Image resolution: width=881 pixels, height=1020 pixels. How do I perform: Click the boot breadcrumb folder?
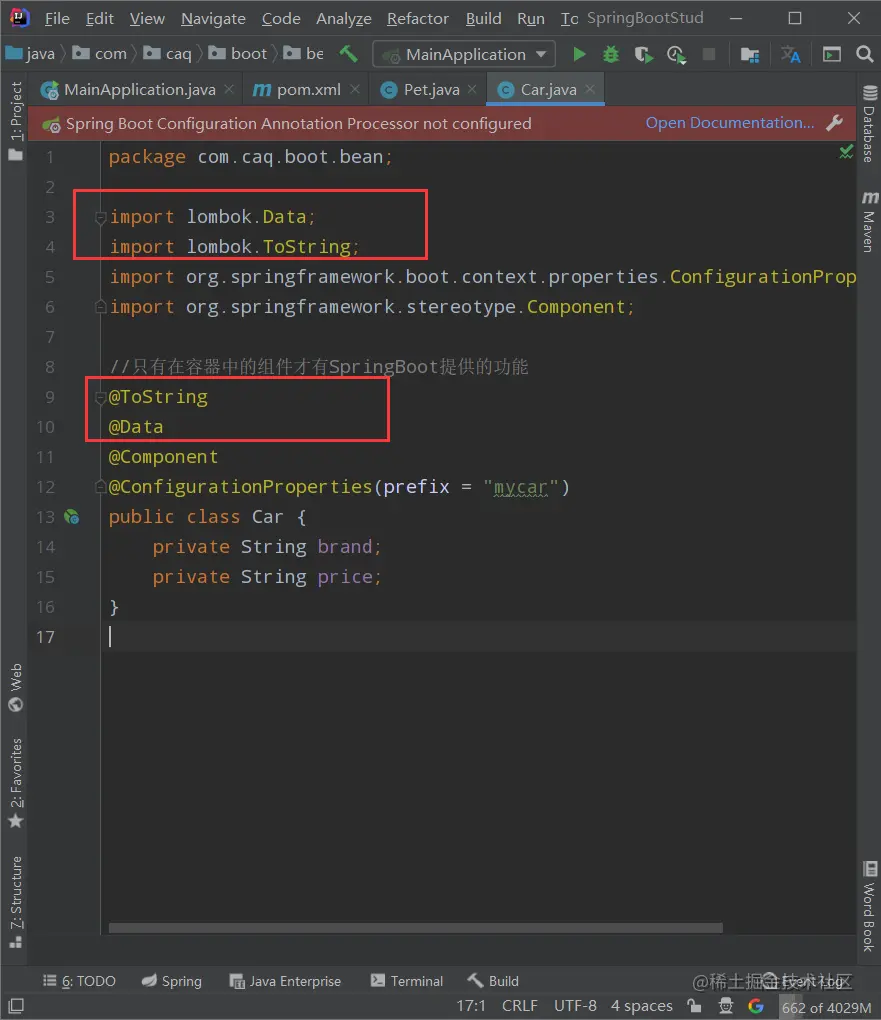click(x=238, y=54)
